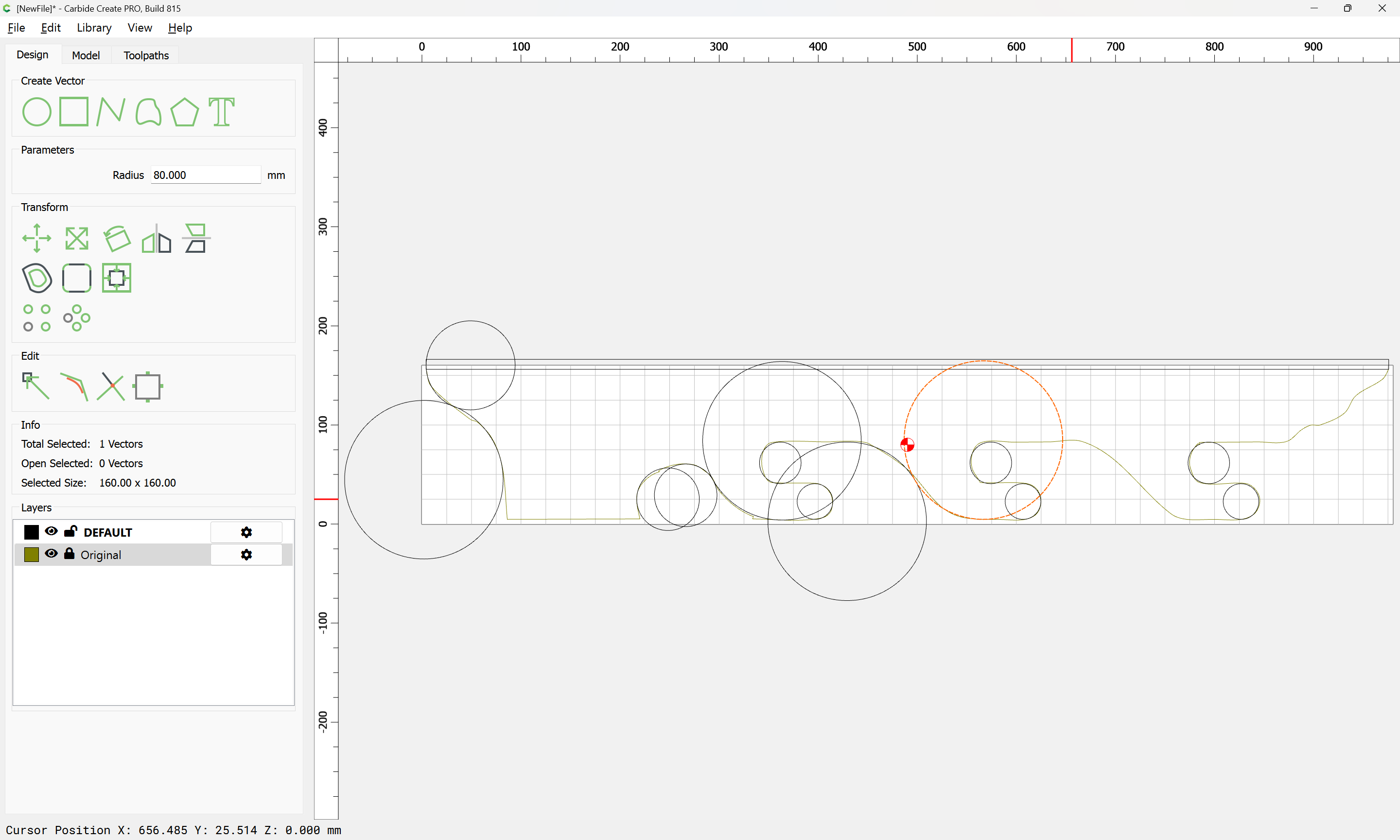Viewport: 1400px width, 840px height.
Task: Choose the Polyline vector tool
Action: 110,111
